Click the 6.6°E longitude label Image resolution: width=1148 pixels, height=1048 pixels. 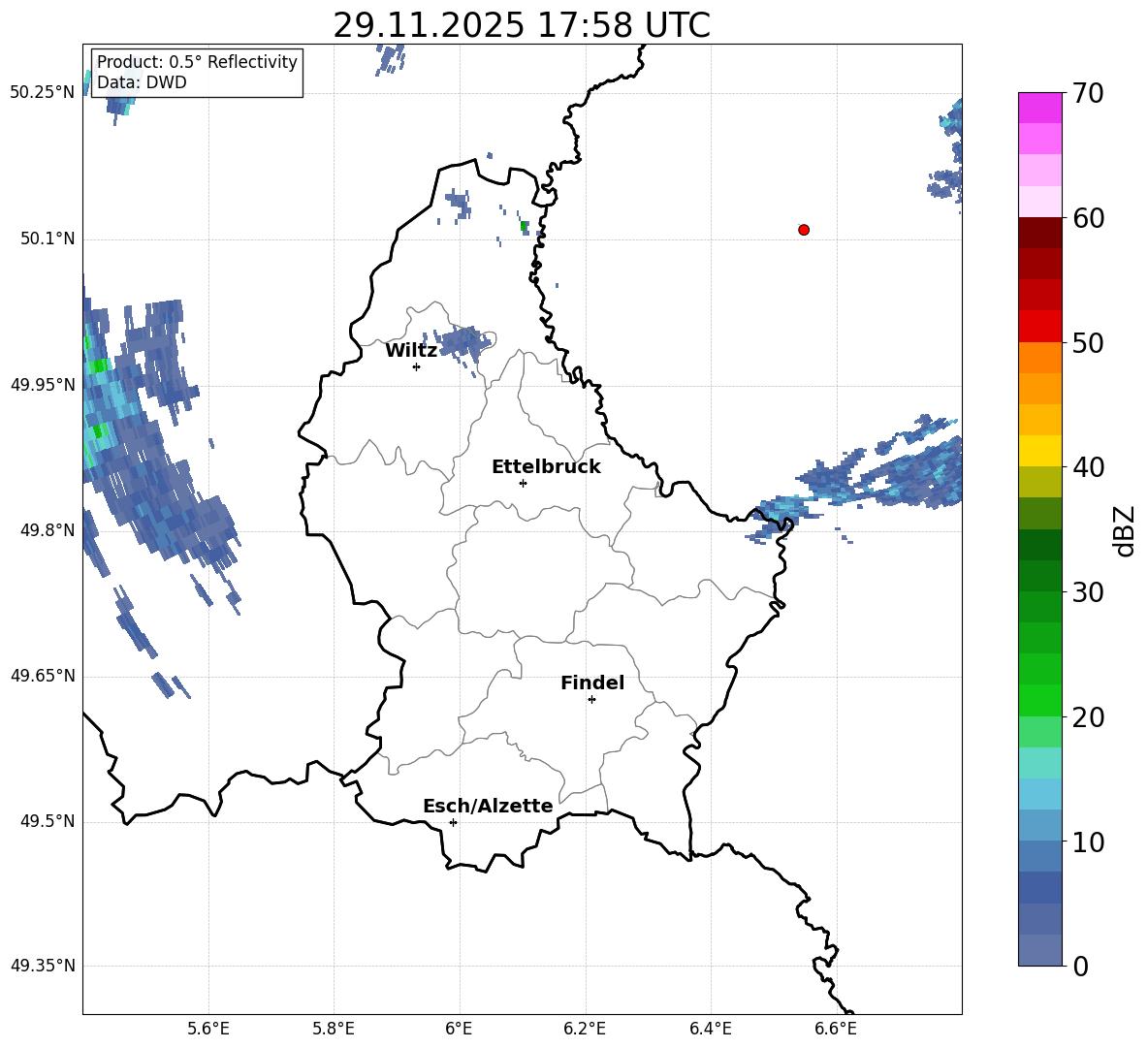[x=836, y=1029]
